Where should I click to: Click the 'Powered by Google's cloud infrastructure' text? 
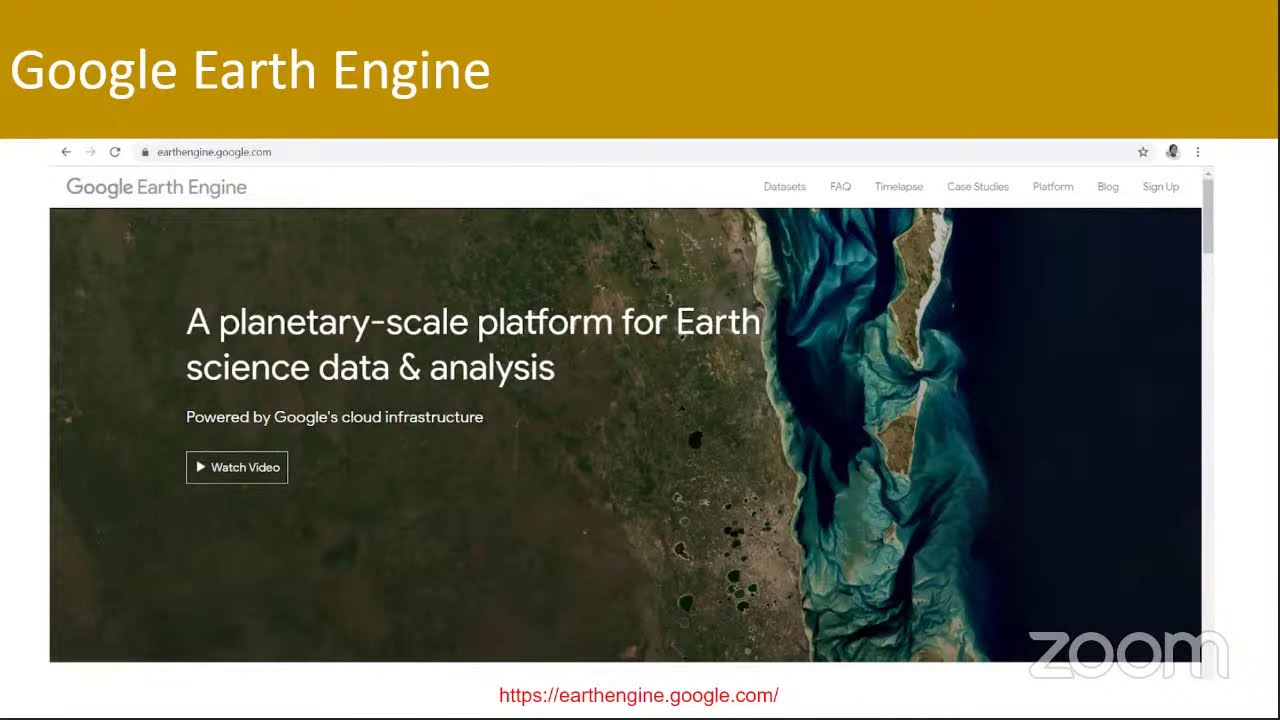[335, 417]
